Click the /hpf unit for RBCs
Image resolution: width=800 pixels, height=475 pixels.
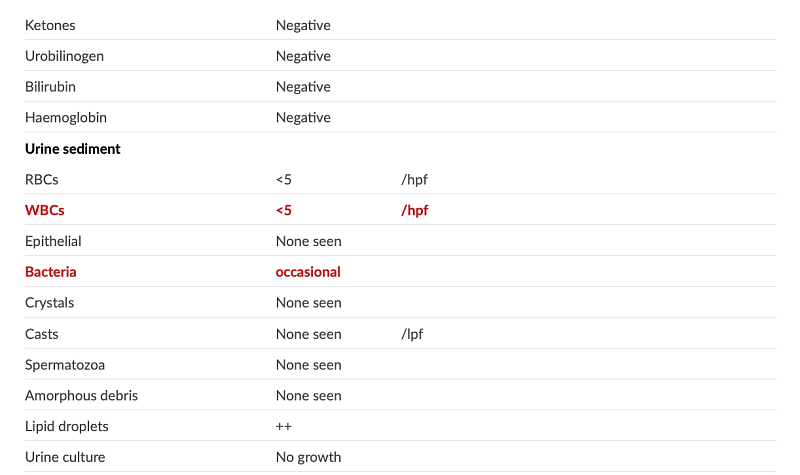point(414,180)
